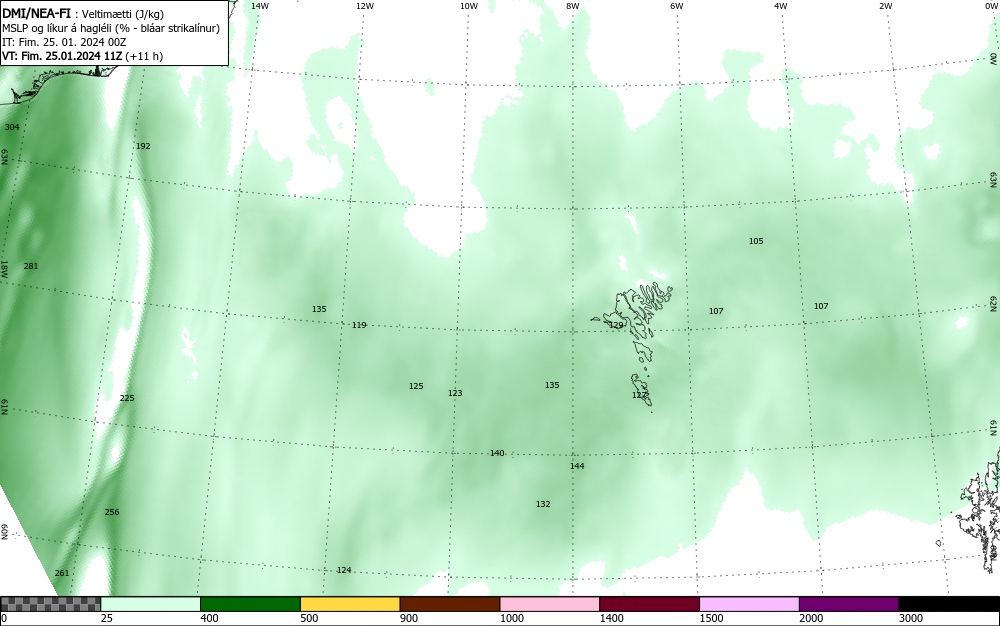Click the checkered gray 0–25 legend swatch
The height and width of the screenshot is (626, 1000).
[50, 604]
